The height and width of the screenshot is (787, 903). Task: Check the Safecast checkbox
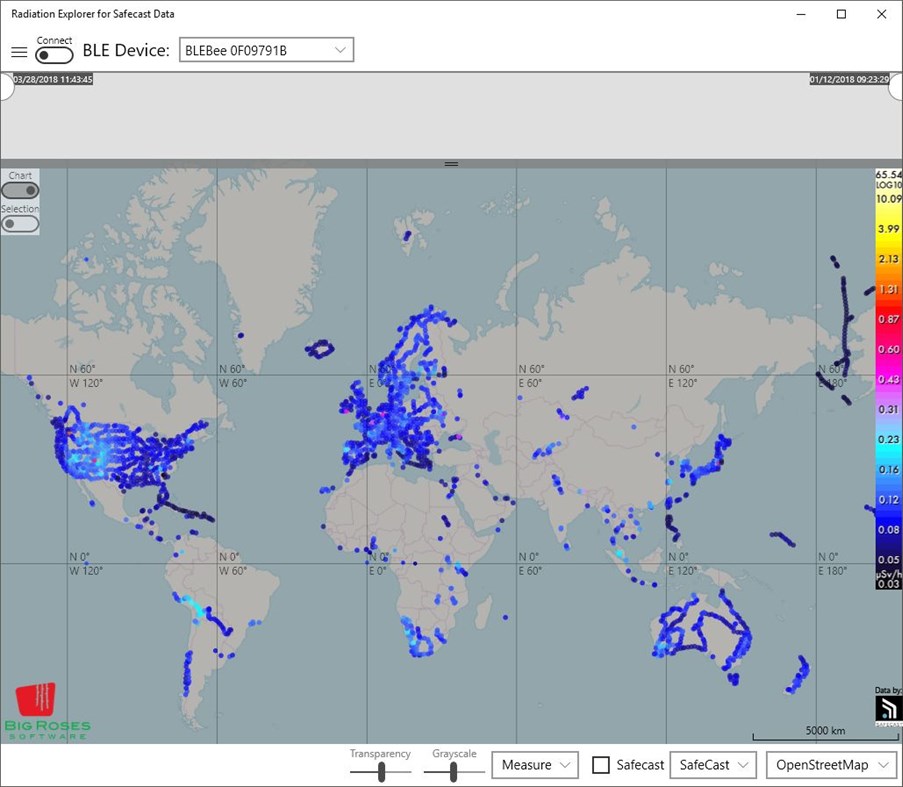click(600, 764)
